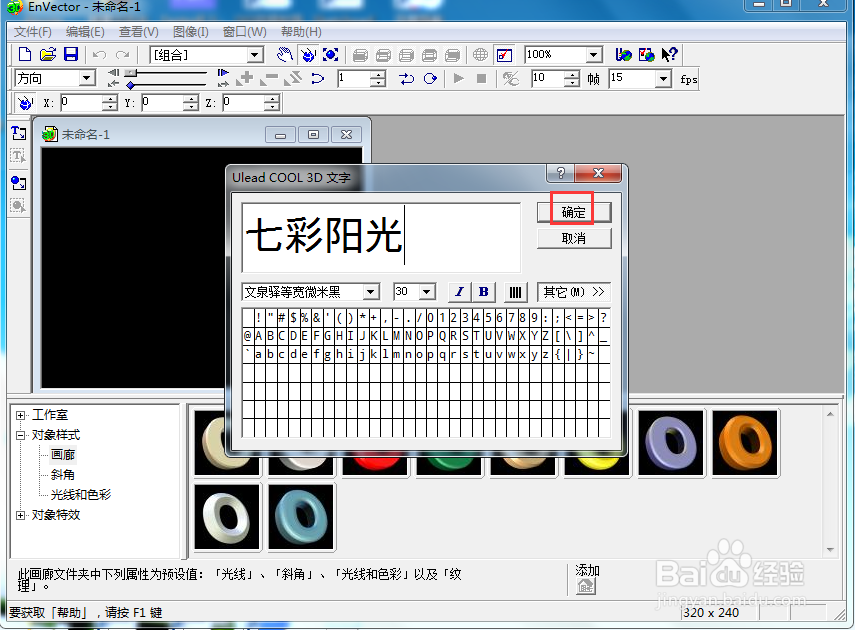The width and height of the screenshot is (855, 630).
Task: Play the animation
Action: pyautogui.click(x=458, y=79)
